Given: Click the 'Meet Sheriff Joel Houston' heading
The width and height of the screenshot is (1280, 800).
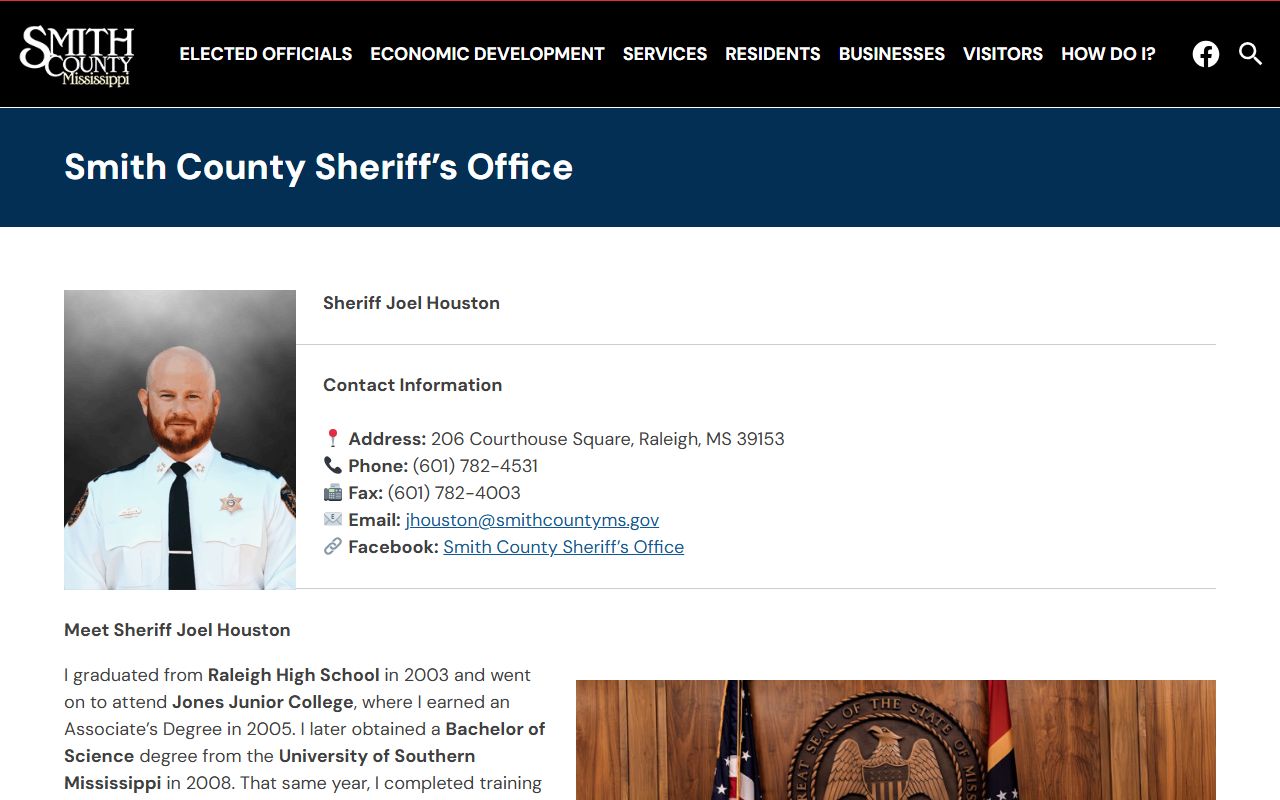Looking at the screenshot, I should [177, 630].
